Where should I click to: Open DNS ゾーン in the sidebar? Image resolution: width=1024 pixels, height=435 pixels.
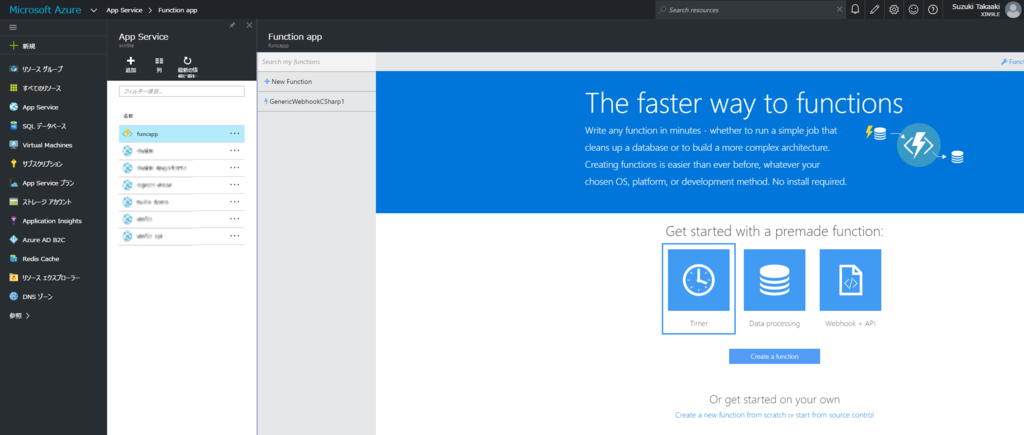pos(32,297)
